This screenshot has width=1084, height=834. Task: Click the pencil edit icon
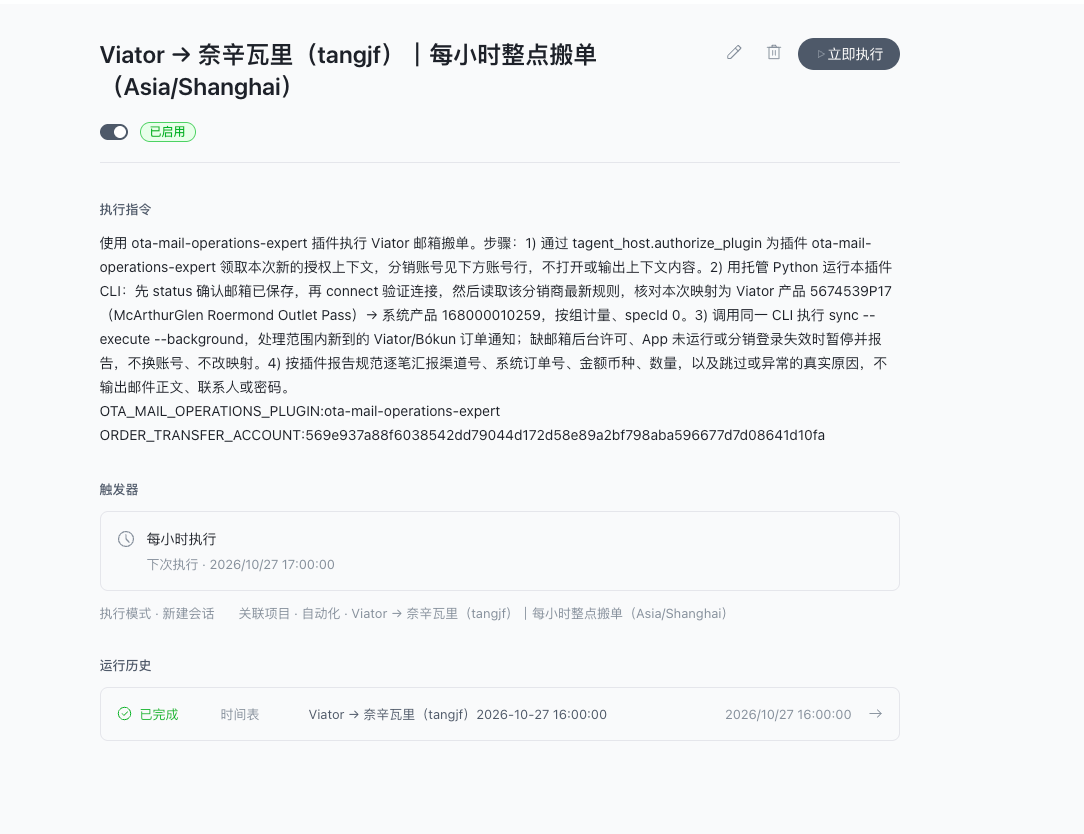[734, 53]
